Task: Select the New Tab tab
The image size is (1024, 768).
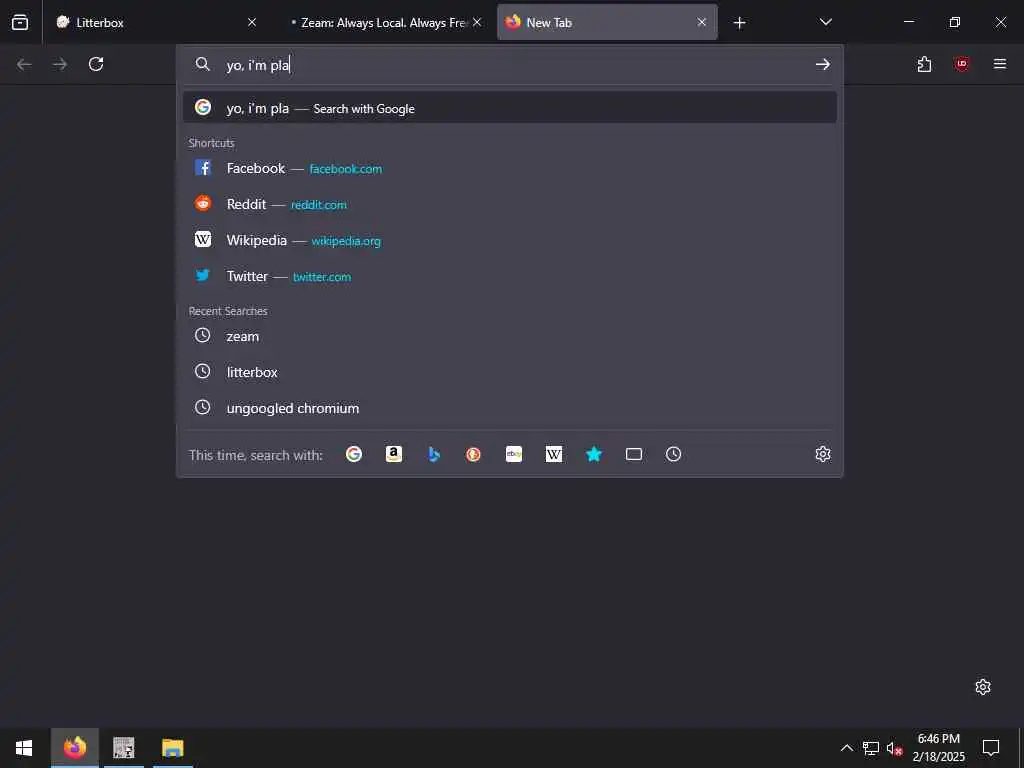Action: coord(607,22)
